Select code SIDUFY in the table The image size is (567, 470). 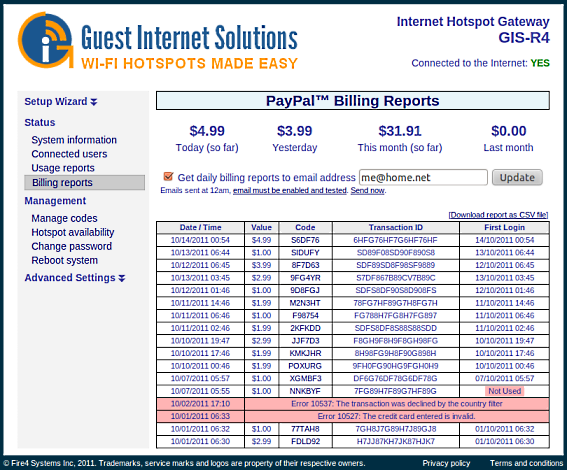tap(305, 253)
